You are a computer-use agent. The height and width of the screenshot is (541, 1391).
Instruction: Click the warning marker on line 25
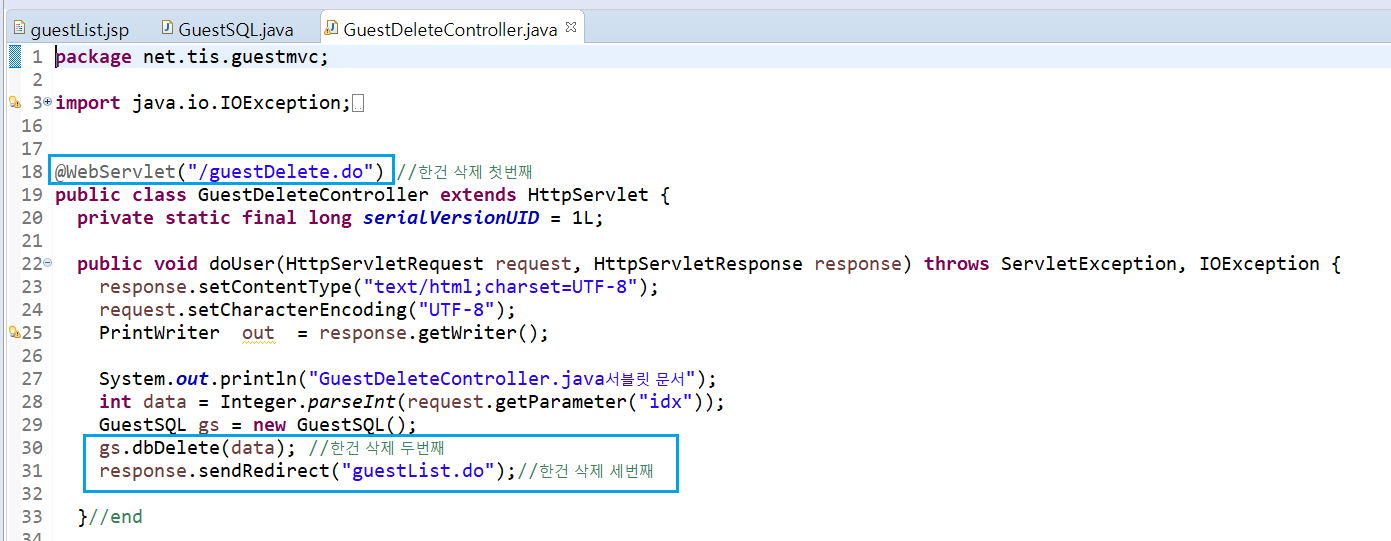click(x=14, y=332)
